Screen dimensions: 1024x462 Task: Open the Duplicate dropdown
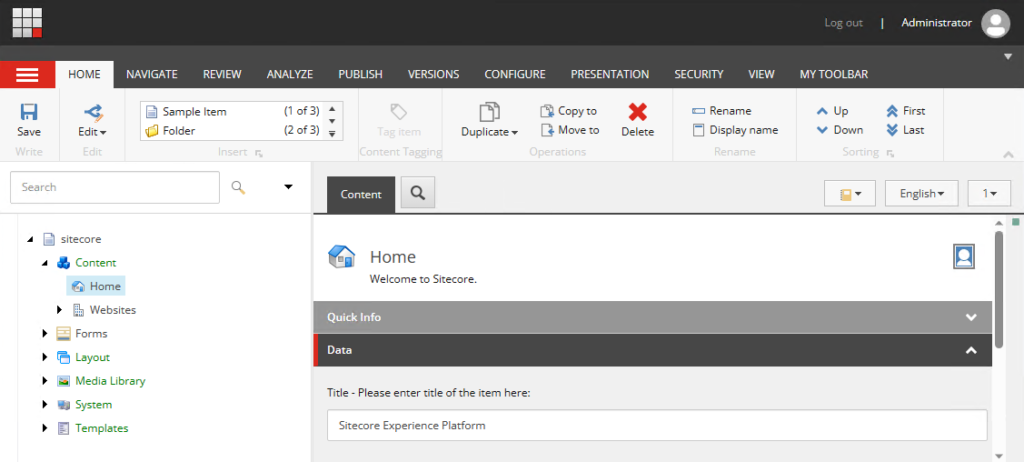click(489, 132)
